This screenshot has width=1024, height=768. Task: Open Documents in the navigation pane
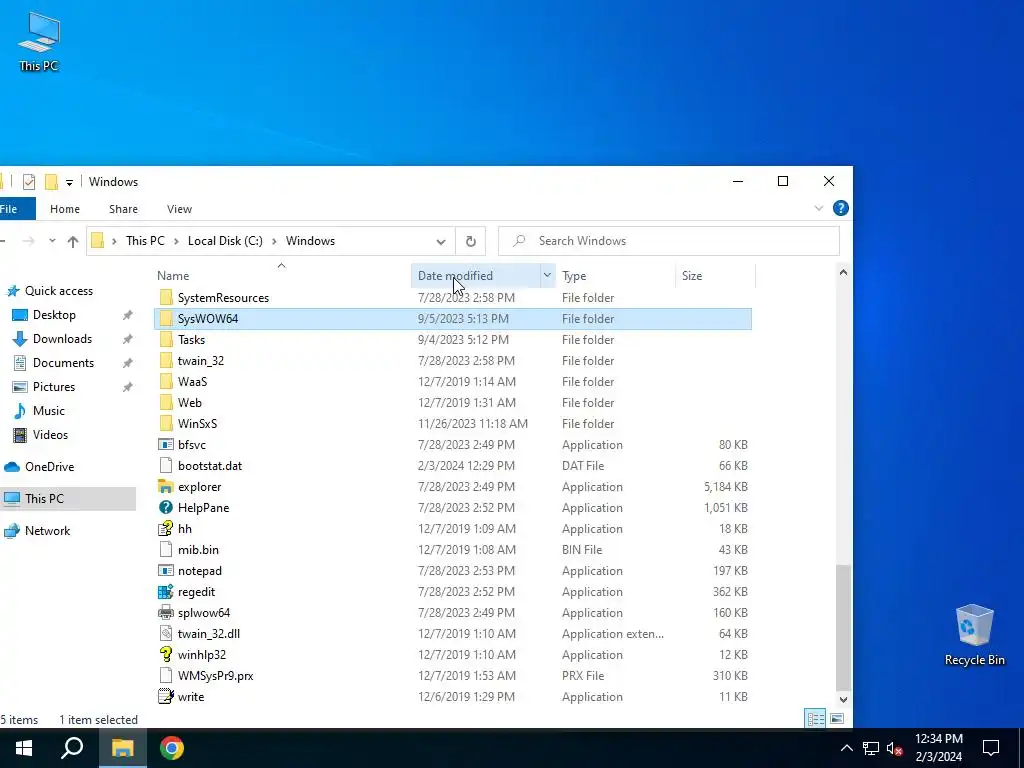63,363
